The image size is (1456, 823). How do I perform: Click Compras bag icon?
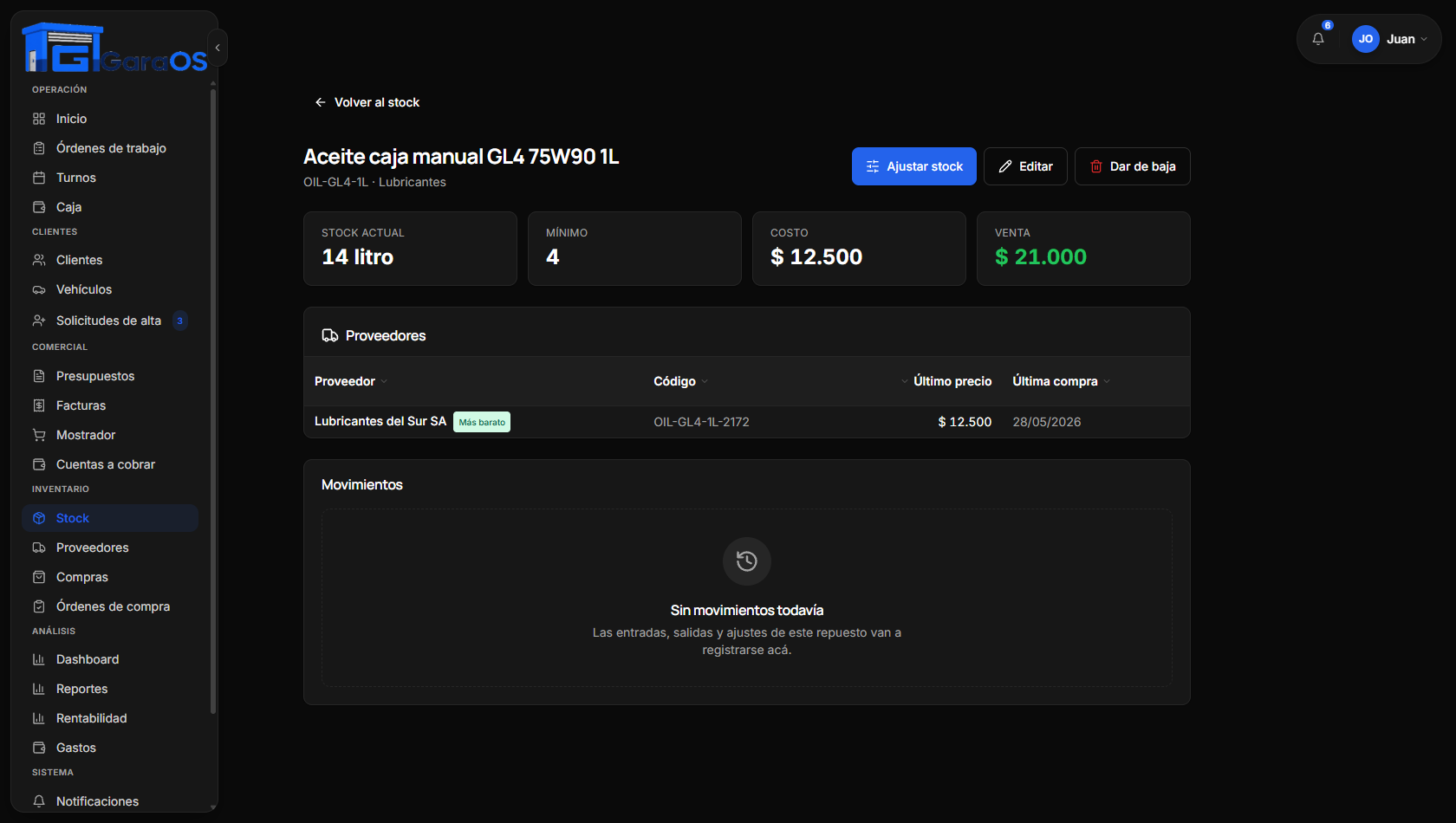[39, 577]
